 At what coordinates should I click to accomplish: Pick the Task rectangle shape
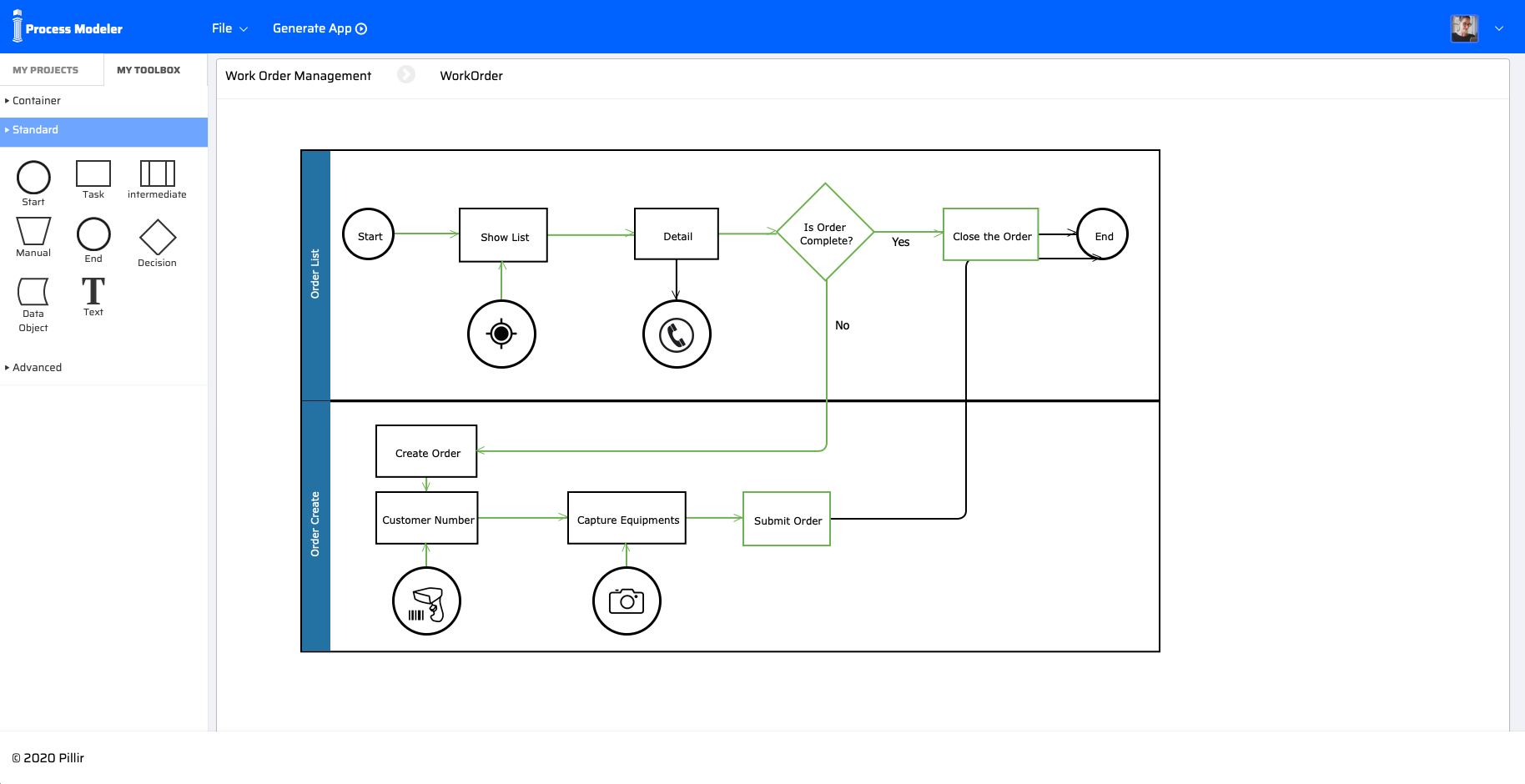click(93, 173)
